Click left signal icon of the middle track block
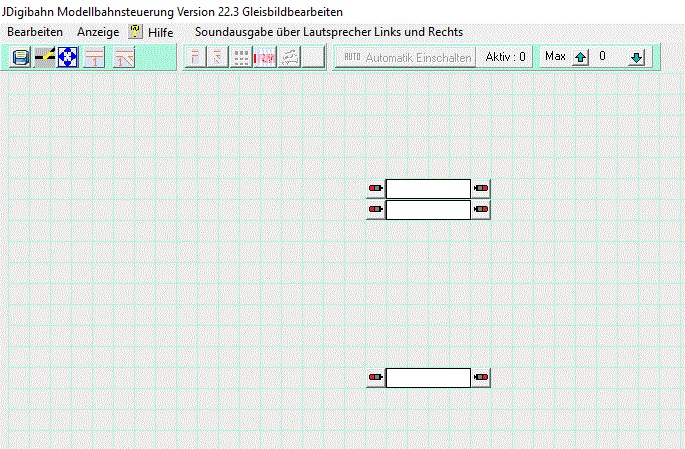This screenshot has height=449, width=685. click(x=376, y=210)
